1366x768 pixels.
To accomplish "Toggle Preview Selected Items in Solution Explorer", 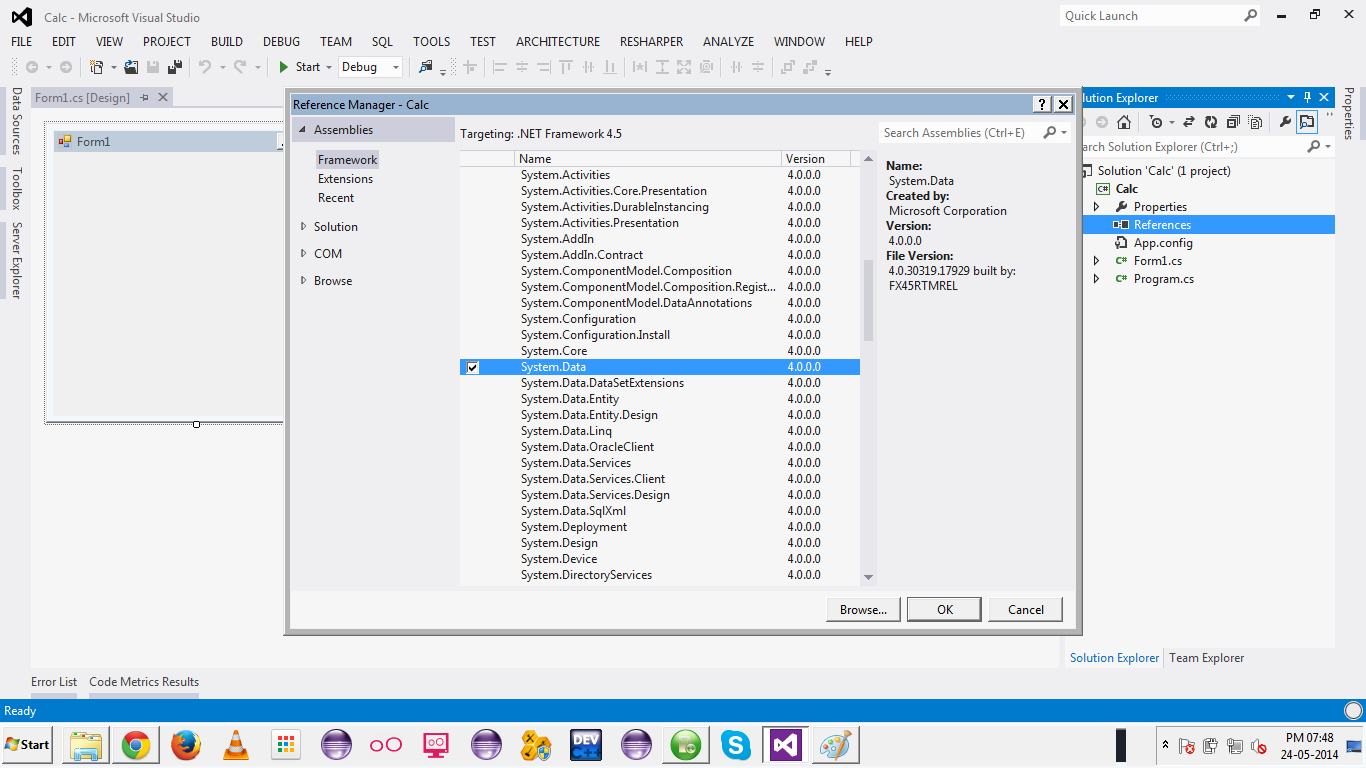I will tap(1307, 122).
